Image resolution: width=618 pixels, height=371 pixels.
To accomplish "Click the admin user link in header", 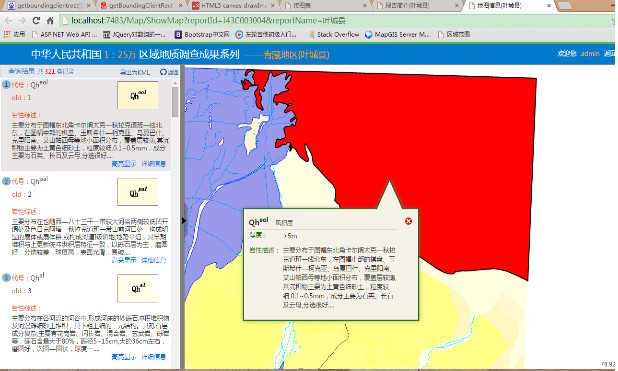I will coord(590,54).
